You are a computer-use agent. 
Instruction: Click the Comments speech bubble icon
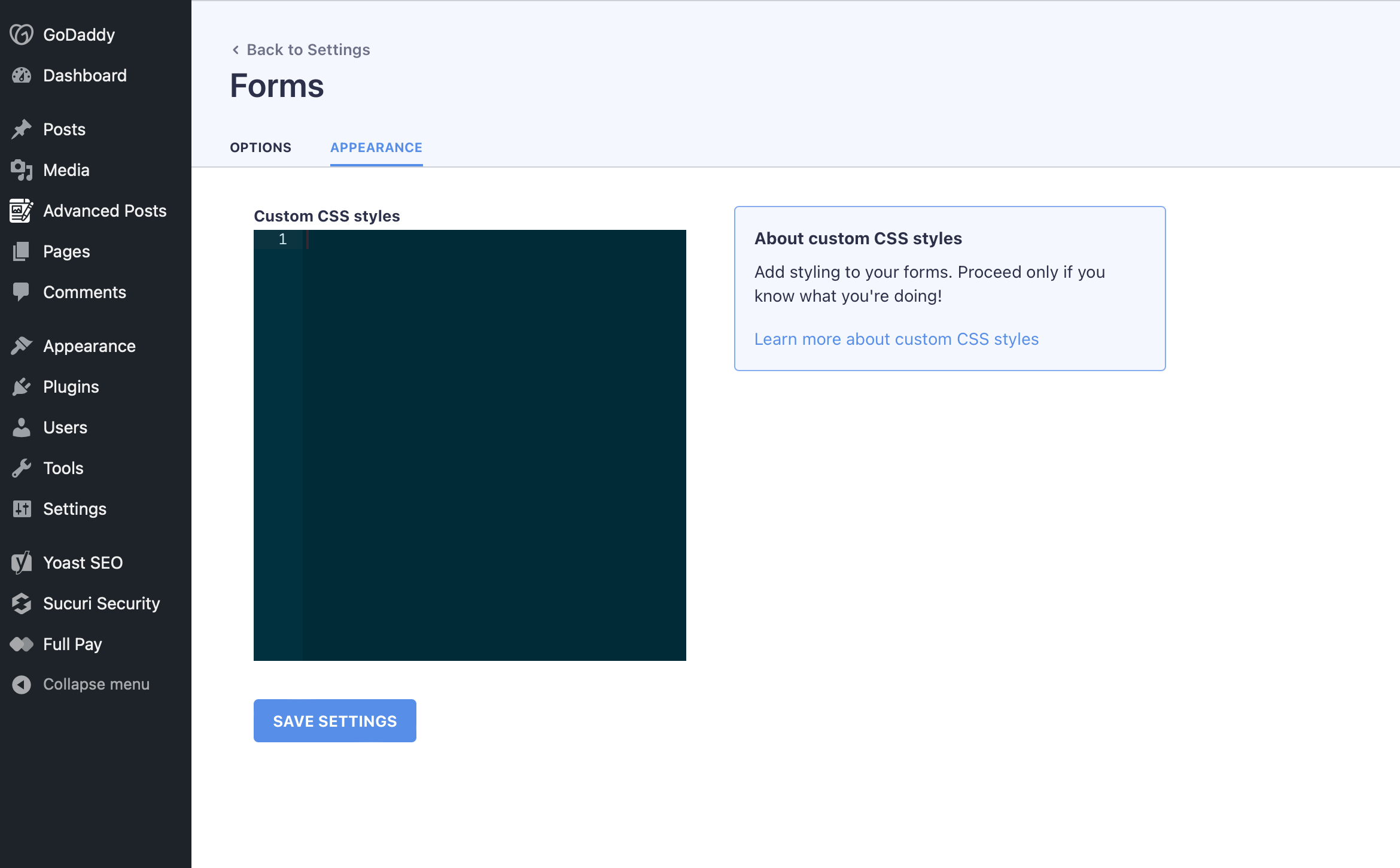pos(22,292)
